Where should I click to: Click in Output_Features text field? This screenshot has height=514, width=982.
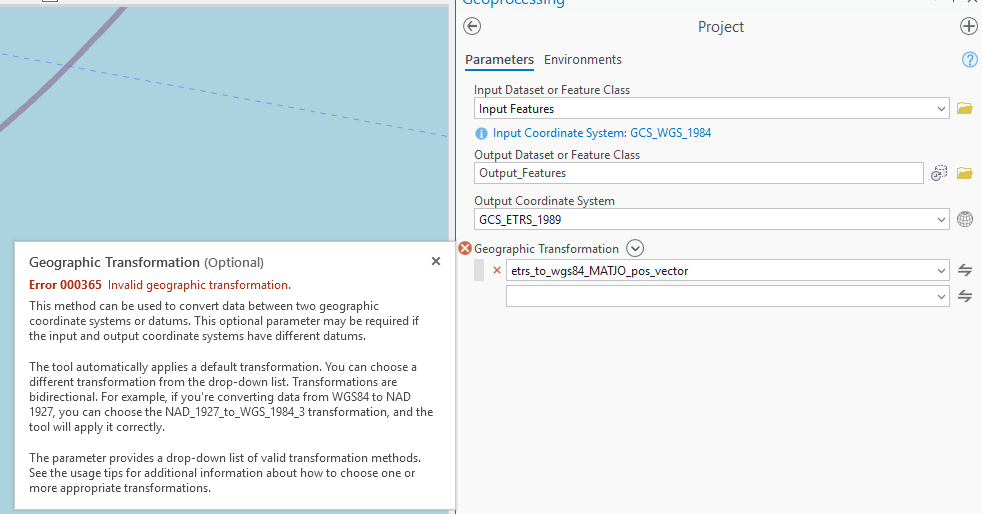coord(698,173)
